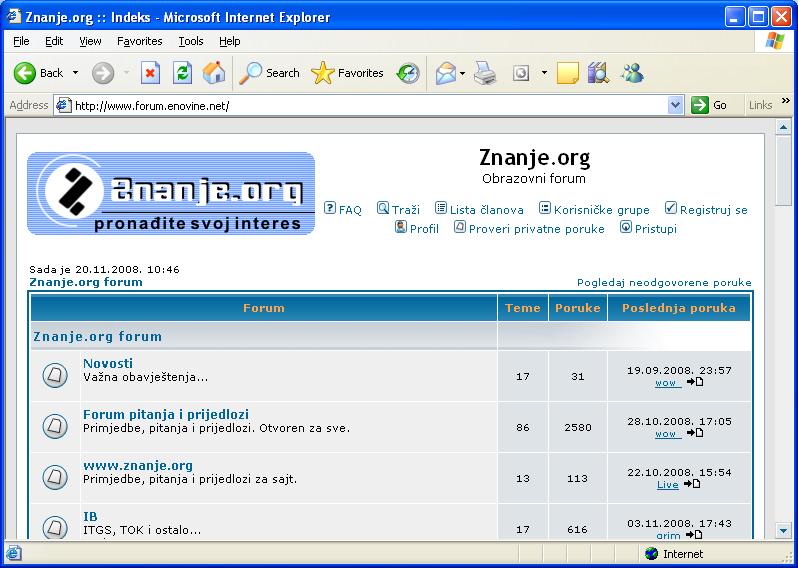
Task: Open the Lista članova link
Action: coord(487,210)
